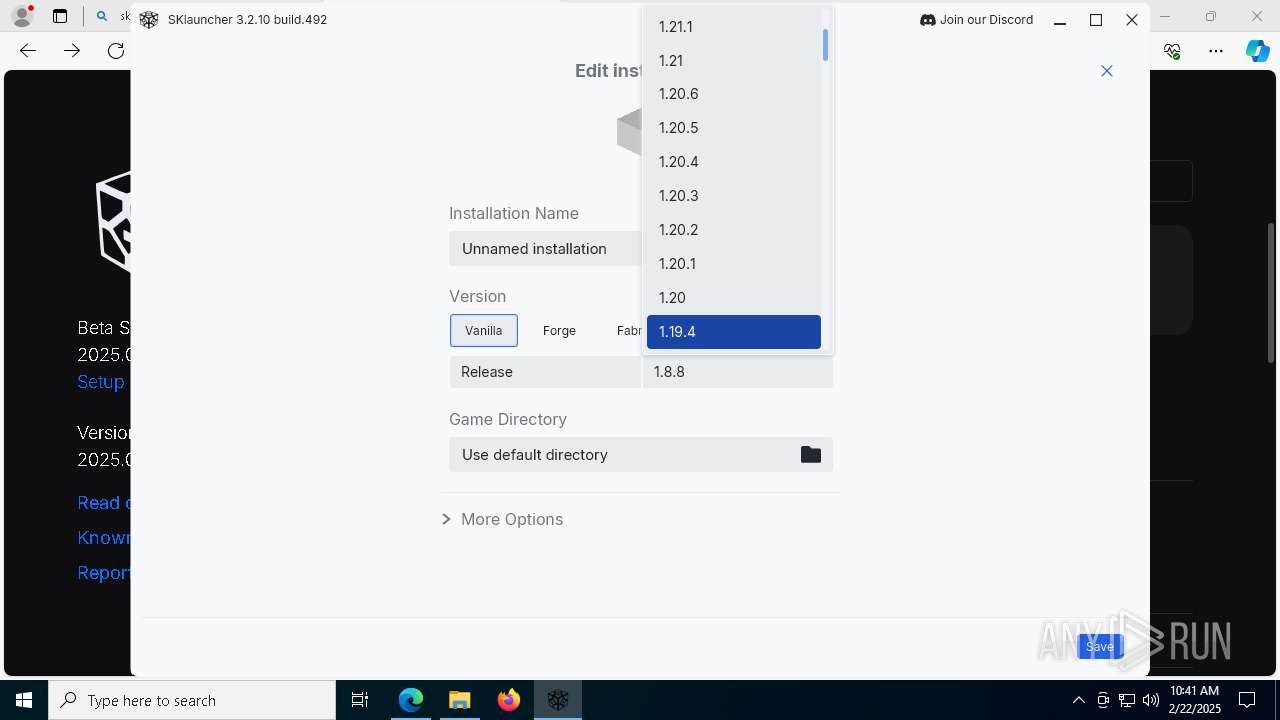Screen dimensions: 1280x720
Task: Click the taskbar search box
Action: [x=192, y=700]
